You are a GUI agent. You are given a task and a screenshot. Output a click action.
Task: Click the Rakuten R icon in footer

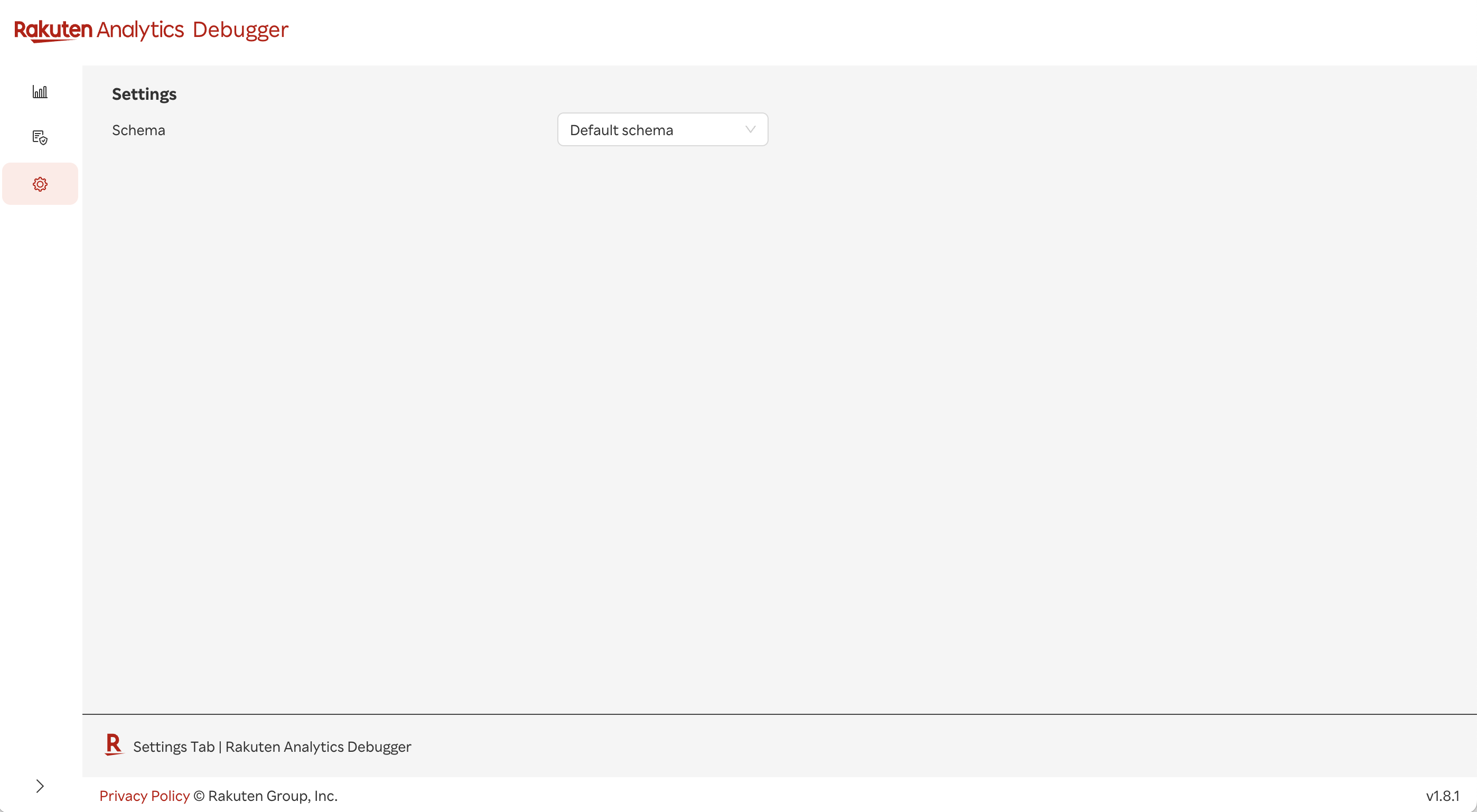114,745
